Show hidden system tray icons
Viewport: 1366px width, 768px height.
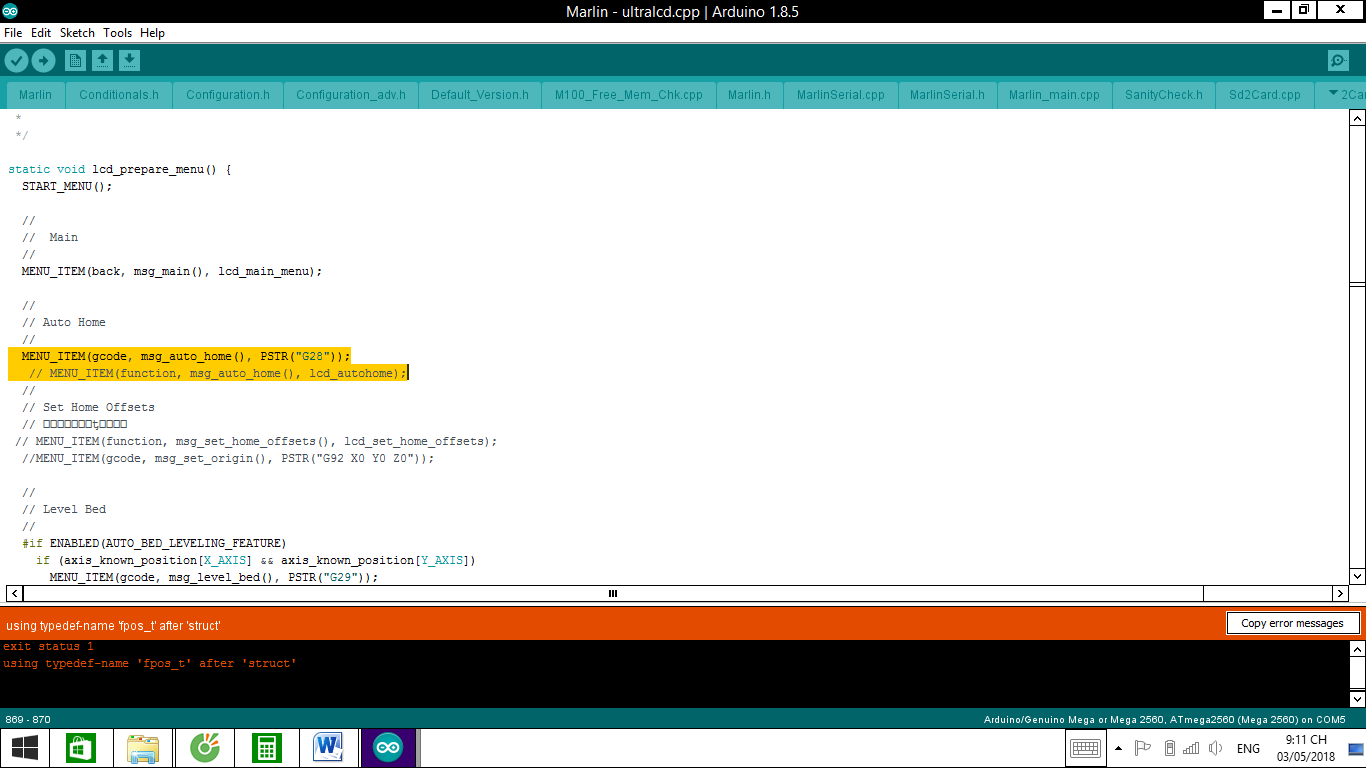(x=1118, y=748)
